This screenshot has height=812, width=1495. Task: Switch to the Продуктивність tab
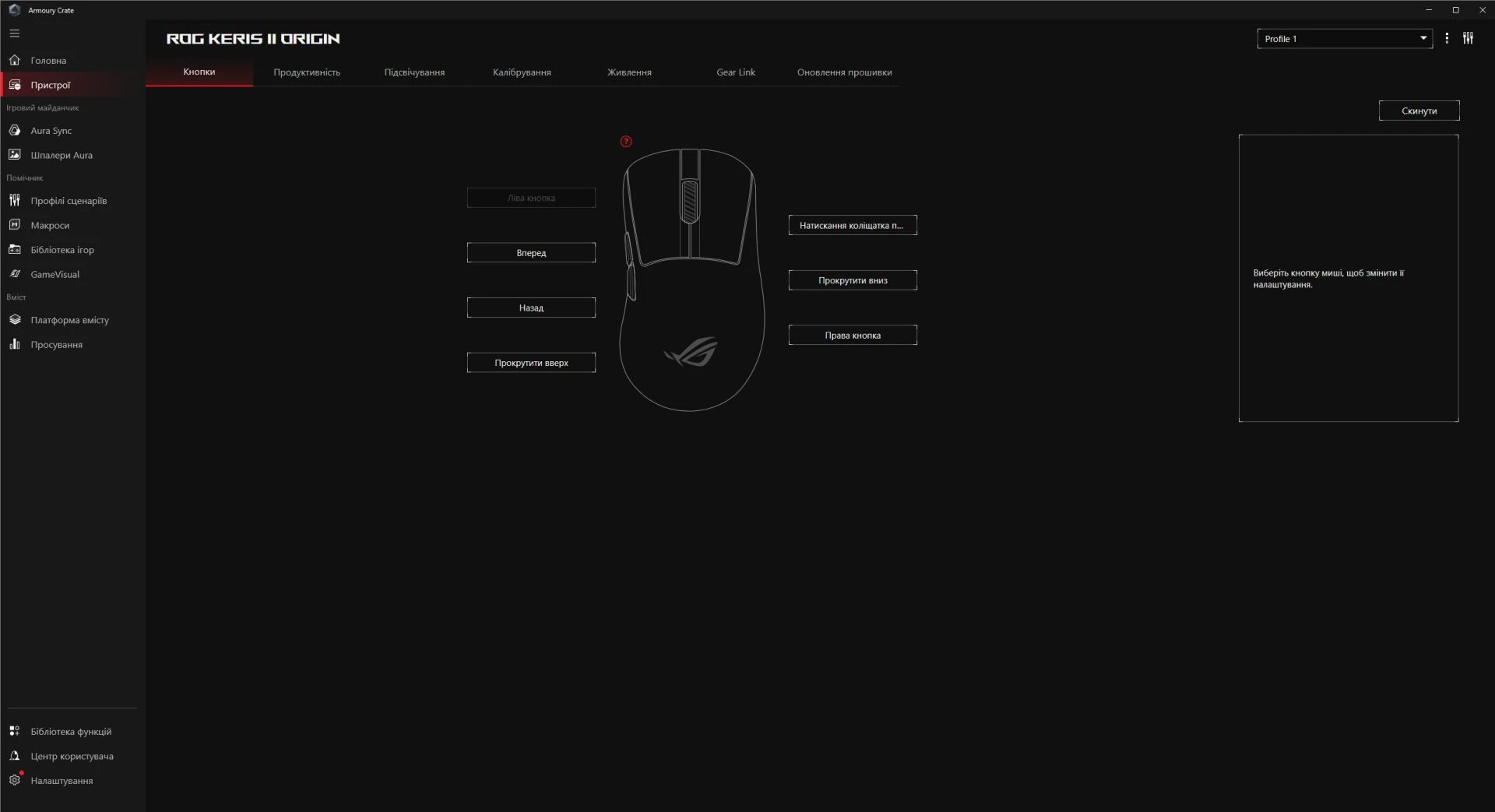[307, 72]
